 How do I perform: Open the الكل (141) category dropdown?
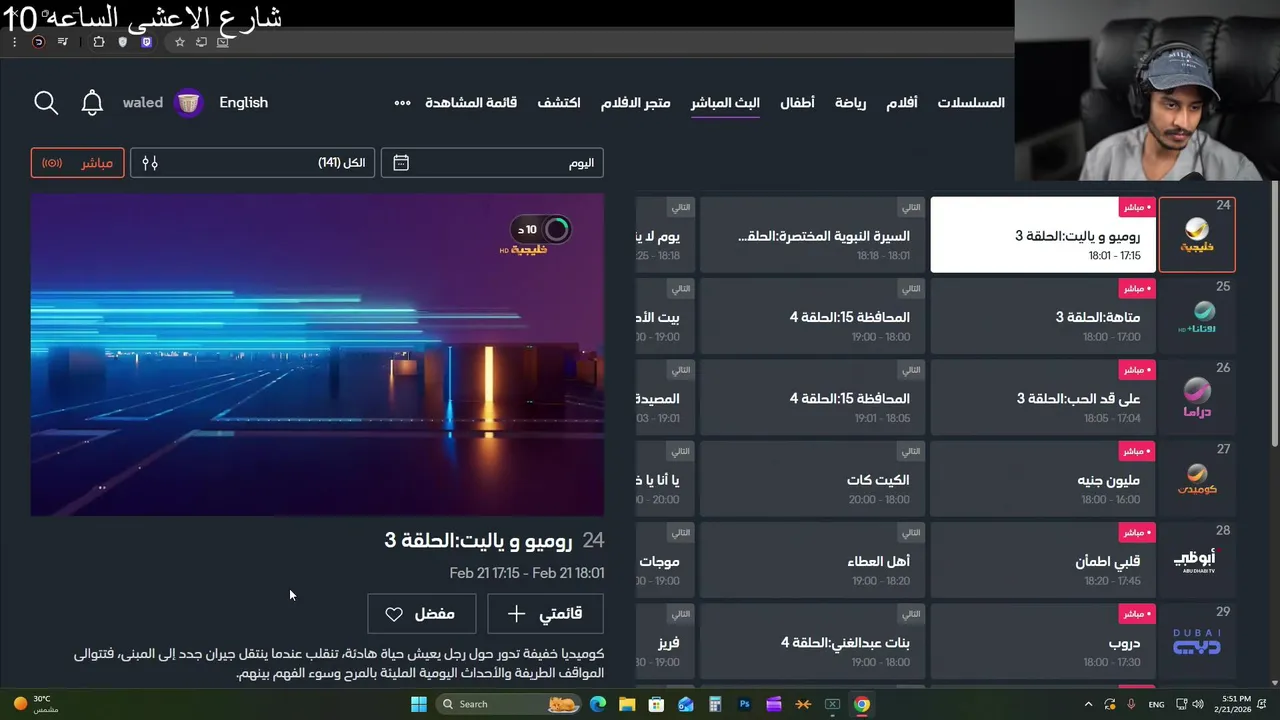[x=253, y=163]
